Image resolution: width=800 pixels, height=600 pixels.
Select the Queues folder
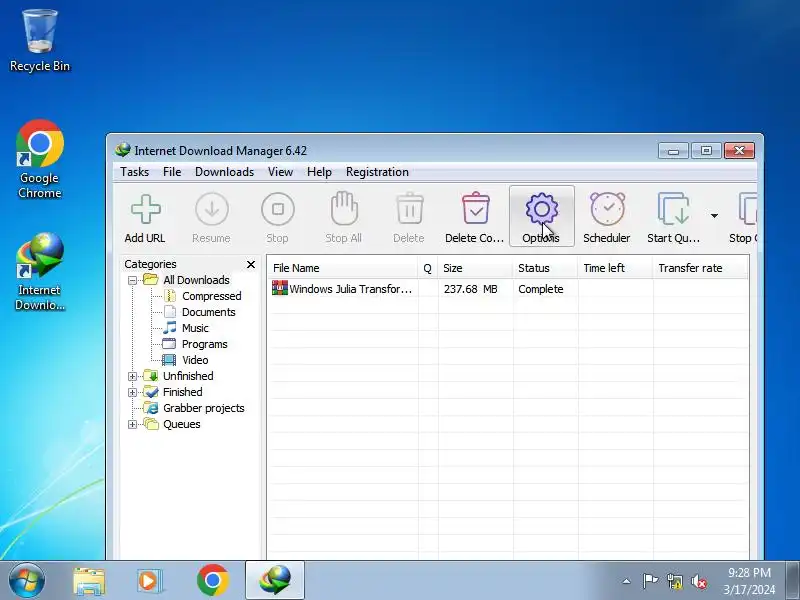pos(182,424)
